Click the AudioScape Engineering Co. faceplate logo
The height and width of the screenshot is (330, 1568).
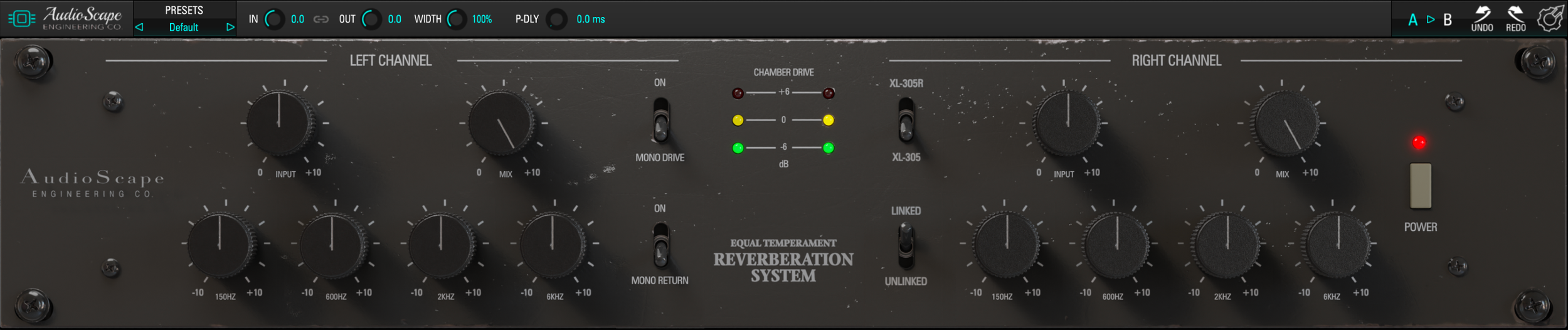click(92, 183)
